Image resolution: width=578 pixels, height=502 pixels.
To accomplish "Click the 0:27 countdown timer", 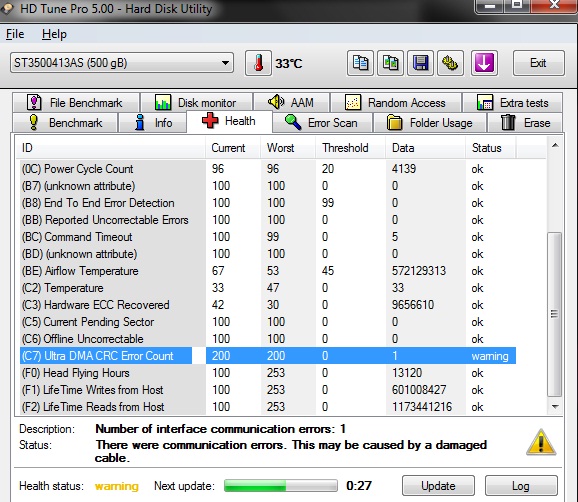I will 359,486.
